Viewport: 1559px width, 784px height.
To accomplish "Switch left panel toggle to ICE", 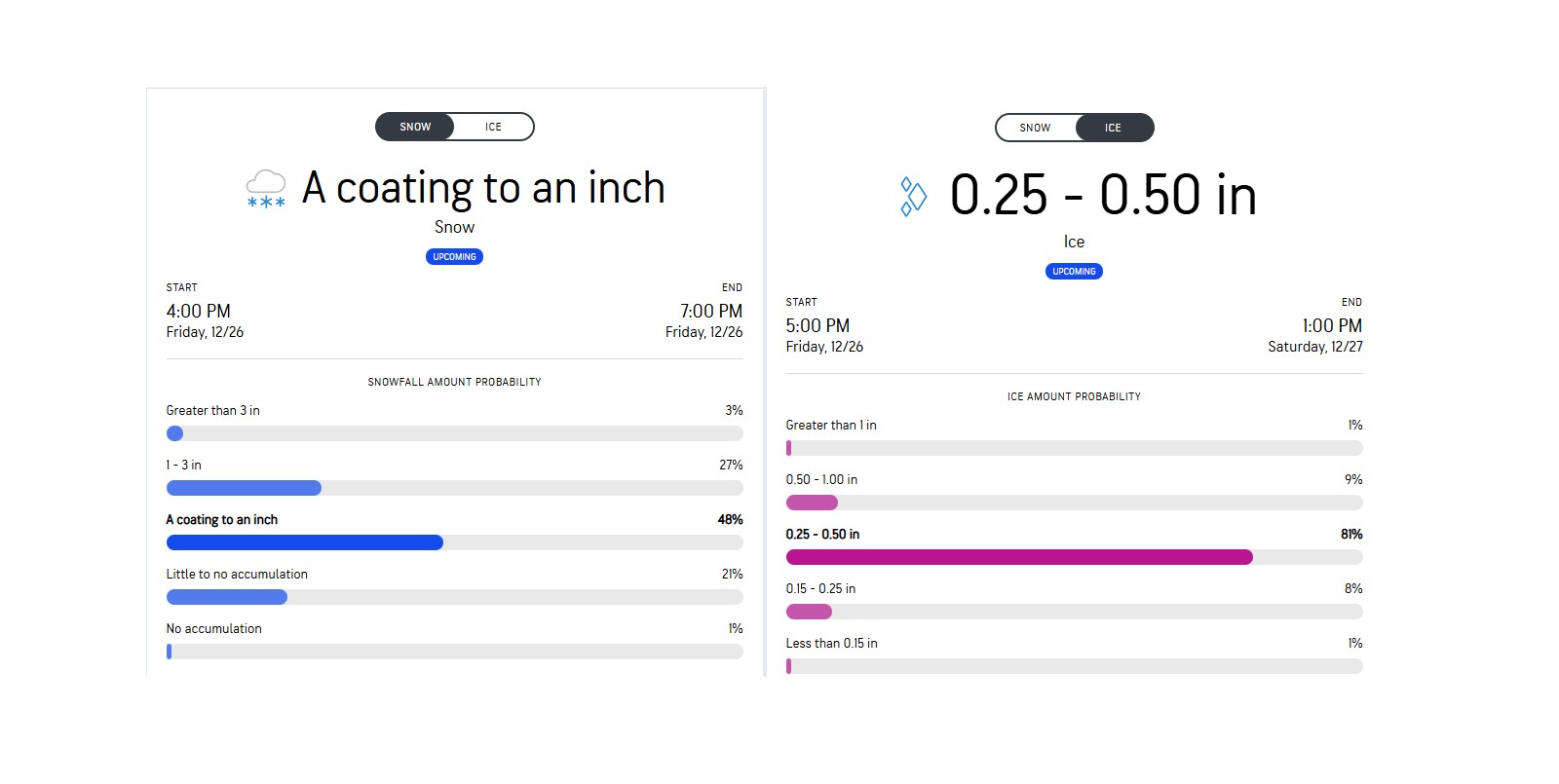I will pyautogui.click(x=493, y=127).
